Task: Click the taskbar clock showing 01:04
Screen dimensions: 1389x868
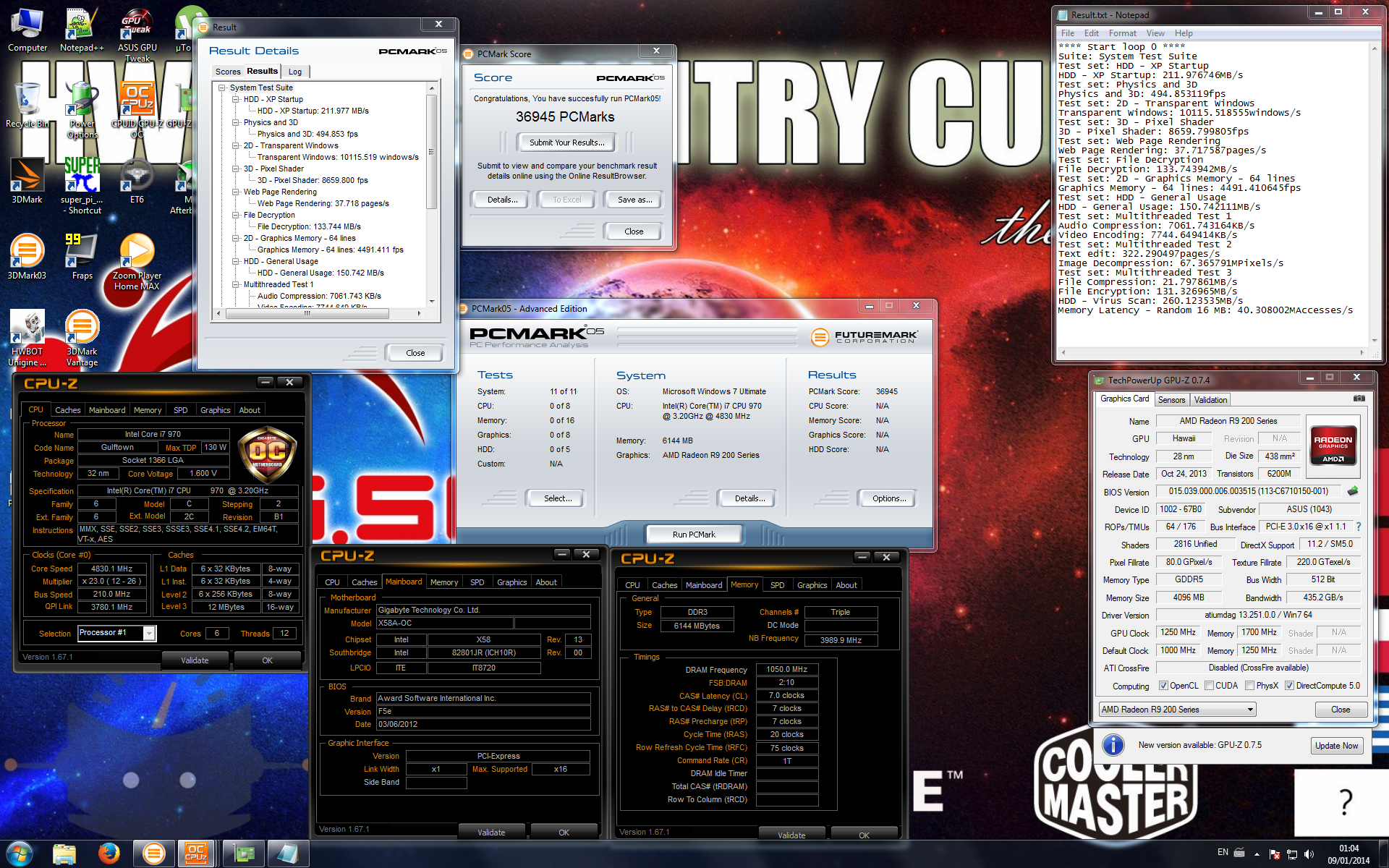Action: (1348, 854)
